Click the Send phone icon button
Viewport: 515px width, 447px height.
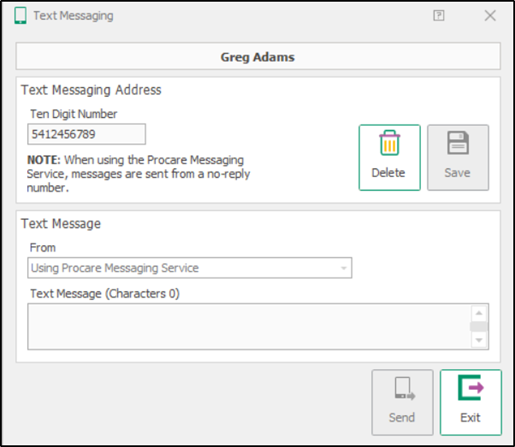point(402,402)
